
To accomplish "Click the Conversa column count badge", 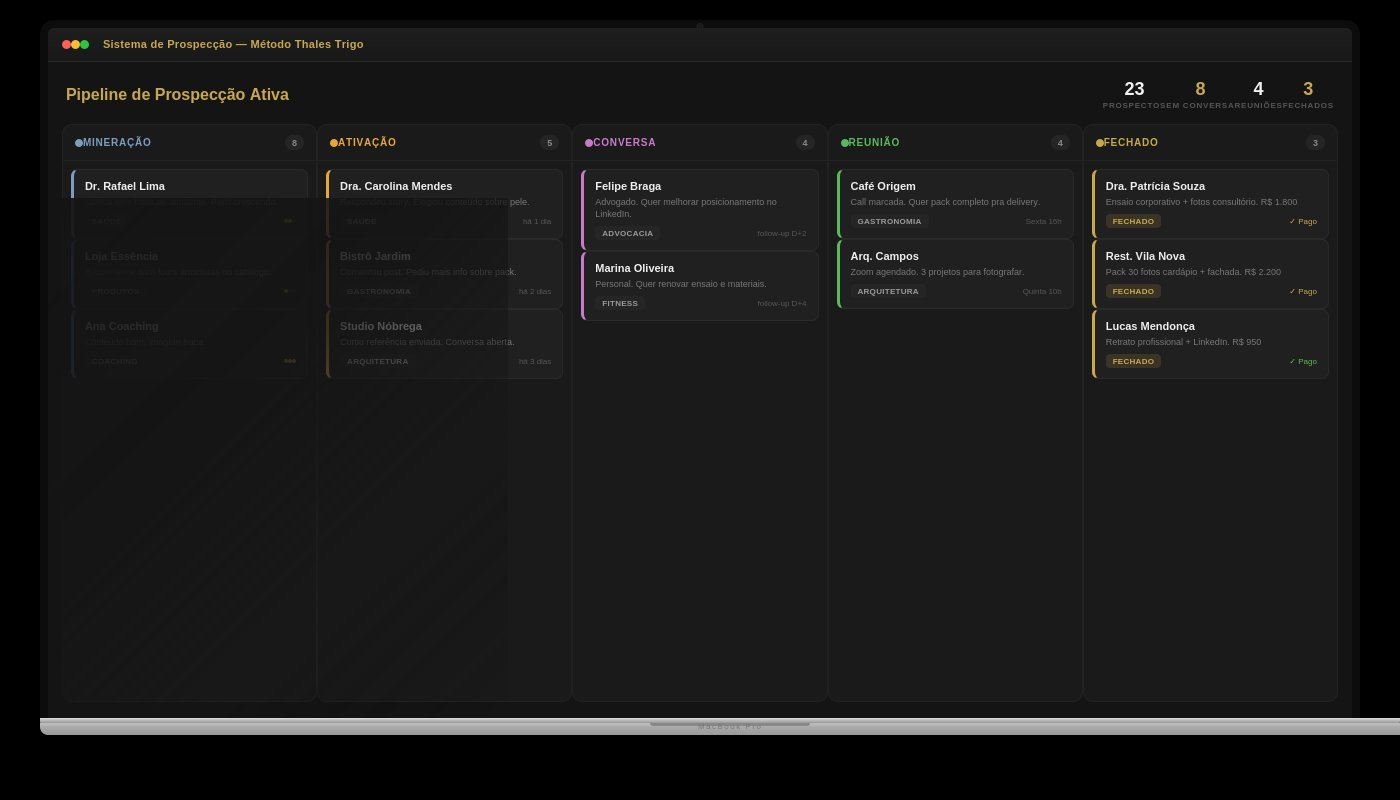I will tap(805, 143).
